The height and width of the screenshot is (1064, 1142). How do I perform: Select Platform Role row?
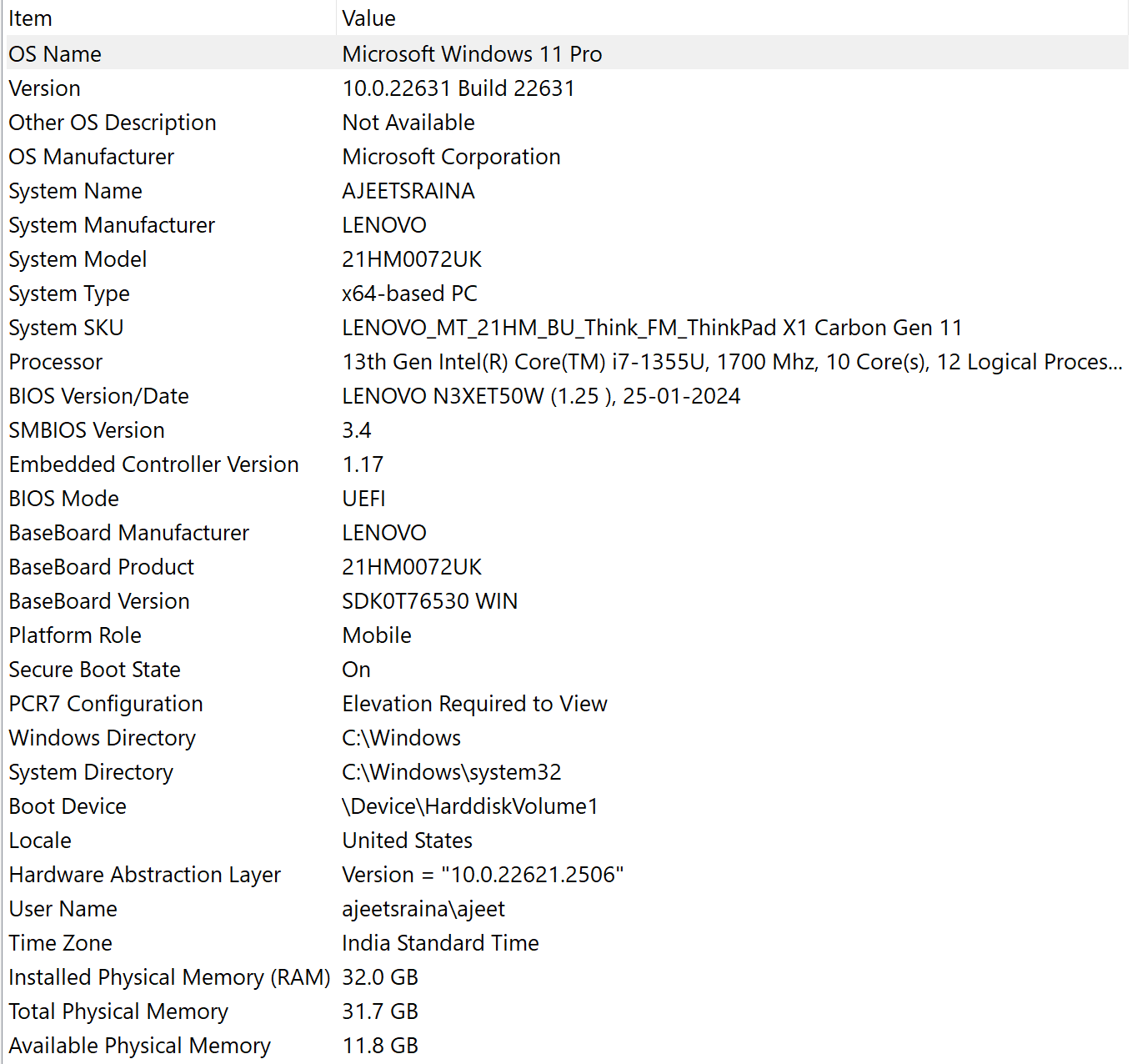[568, 635]
